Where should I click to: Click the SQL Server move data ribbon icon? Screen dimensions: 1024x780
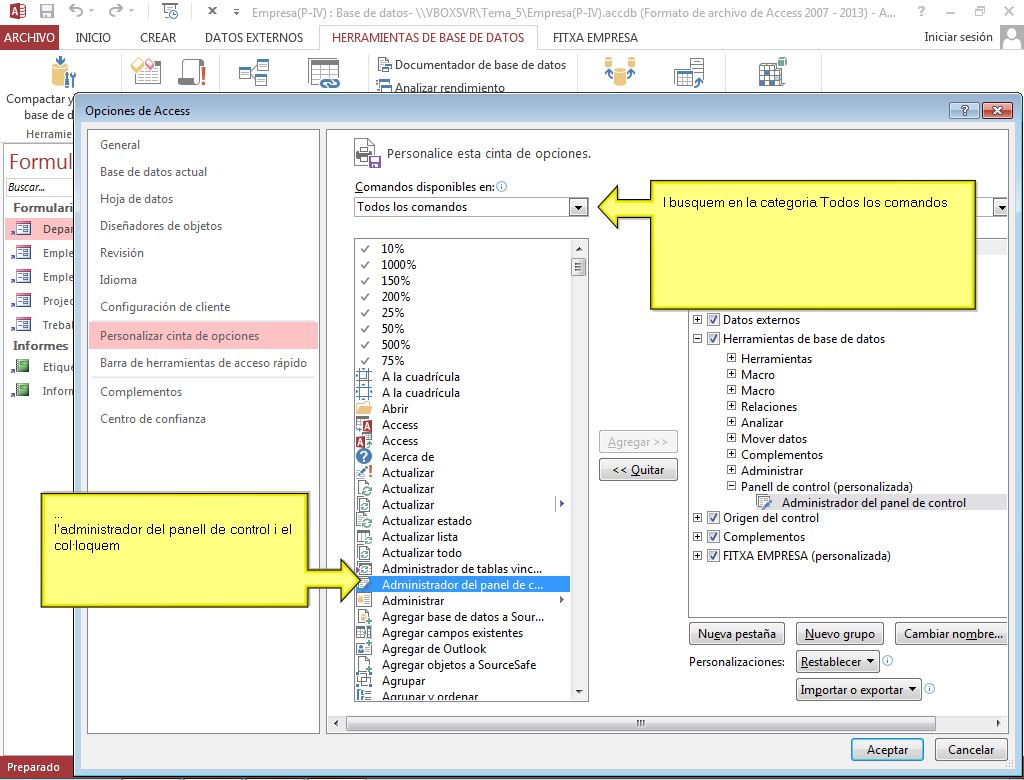pos(619,71)
